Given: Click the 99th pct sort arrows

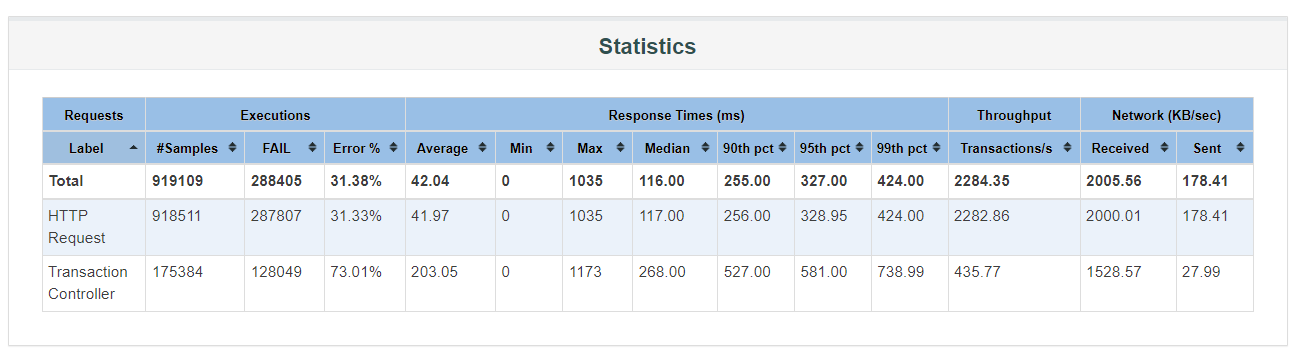Looking at the screenshot, I should point(937,148).
